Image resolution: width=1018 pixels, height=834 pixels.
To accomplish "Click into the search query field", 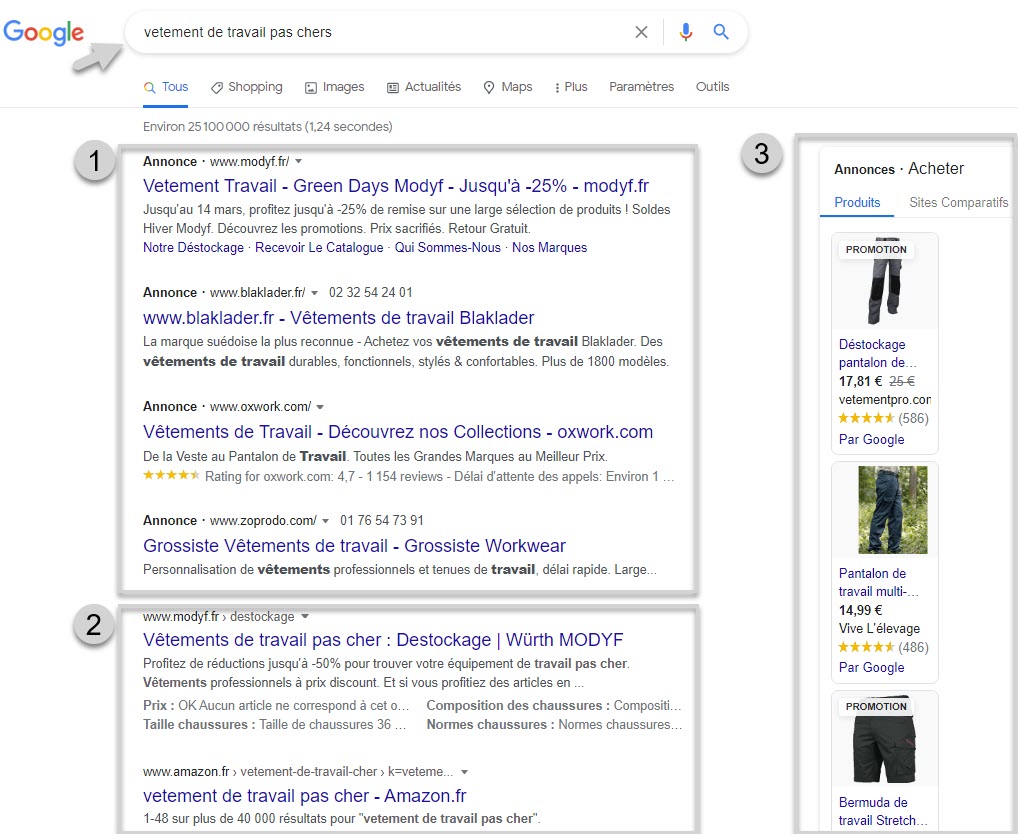I will pos(383,32).
